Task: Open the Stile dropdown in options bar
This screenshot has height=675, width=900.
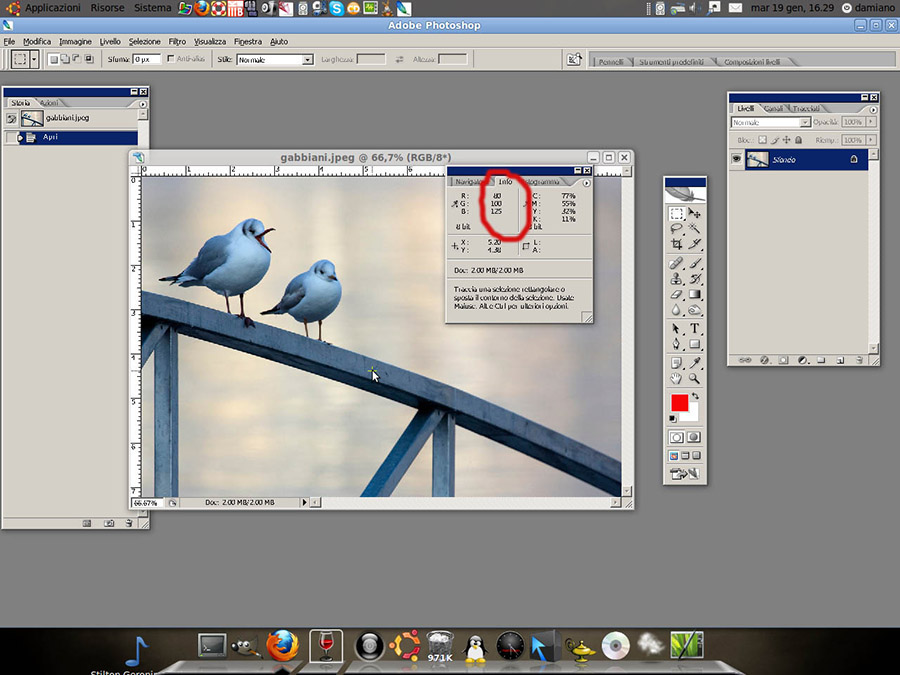Action: (x=308, y=59)
